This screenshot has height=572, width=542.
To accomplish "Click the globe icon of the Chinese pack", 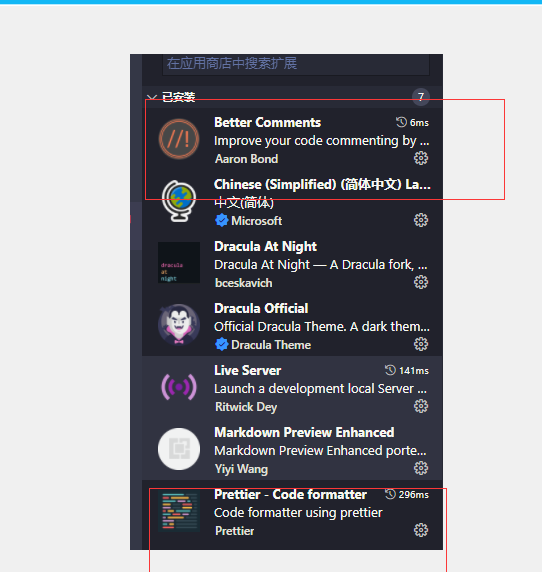I will pos(179,201).
